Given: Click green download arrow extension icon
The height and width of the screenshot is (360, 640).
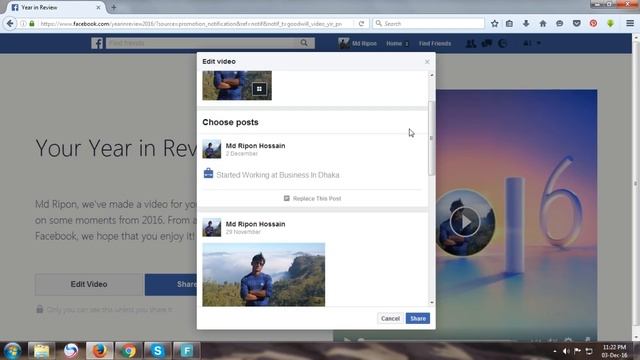Looking at the screenshot, I should pos(610,24).
